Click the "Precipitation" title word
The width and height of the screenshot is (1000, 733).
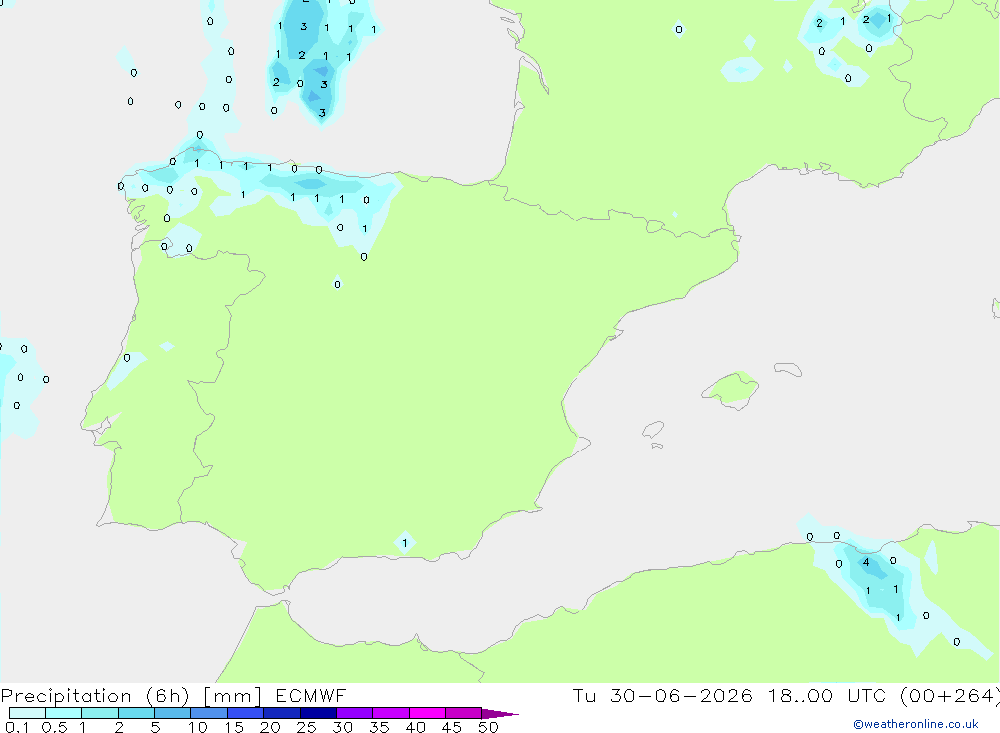click(x=66, y=696)
